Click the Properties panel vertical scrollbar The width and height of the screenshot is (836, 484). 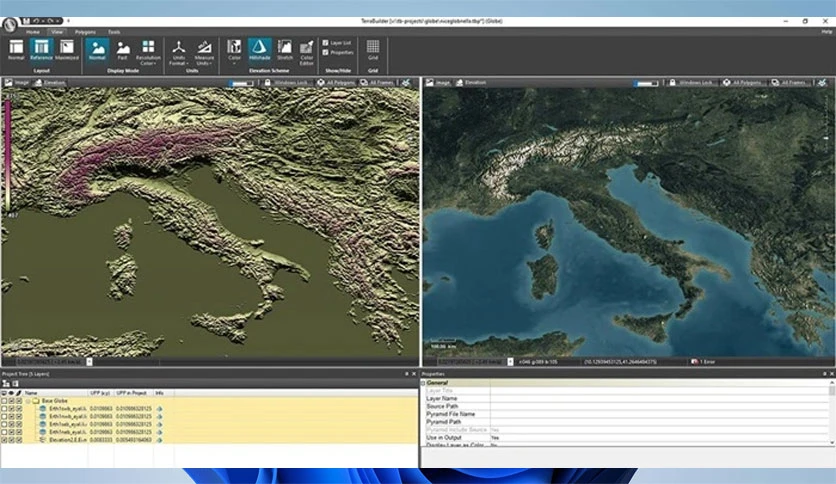tap(832, 412)
